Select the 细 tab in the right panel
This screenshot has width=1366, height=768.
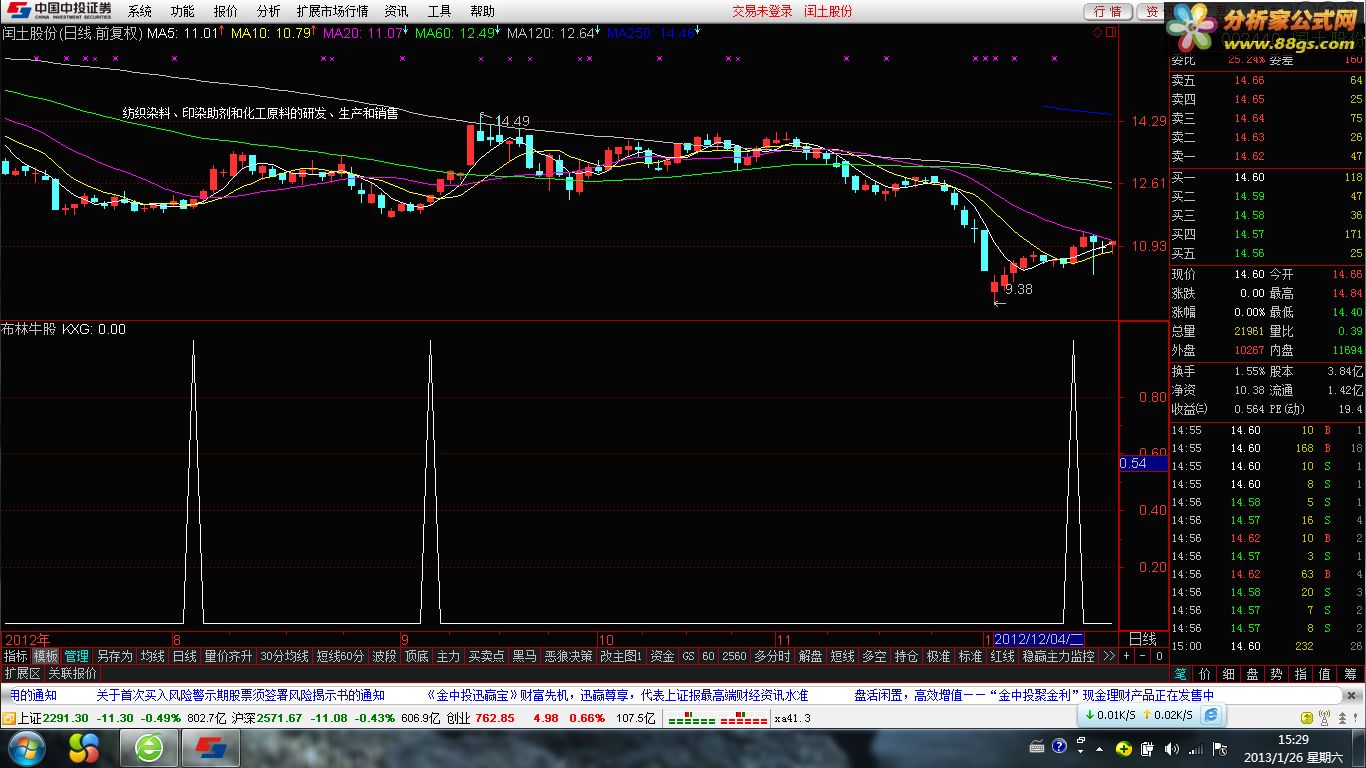[1228, 674]
